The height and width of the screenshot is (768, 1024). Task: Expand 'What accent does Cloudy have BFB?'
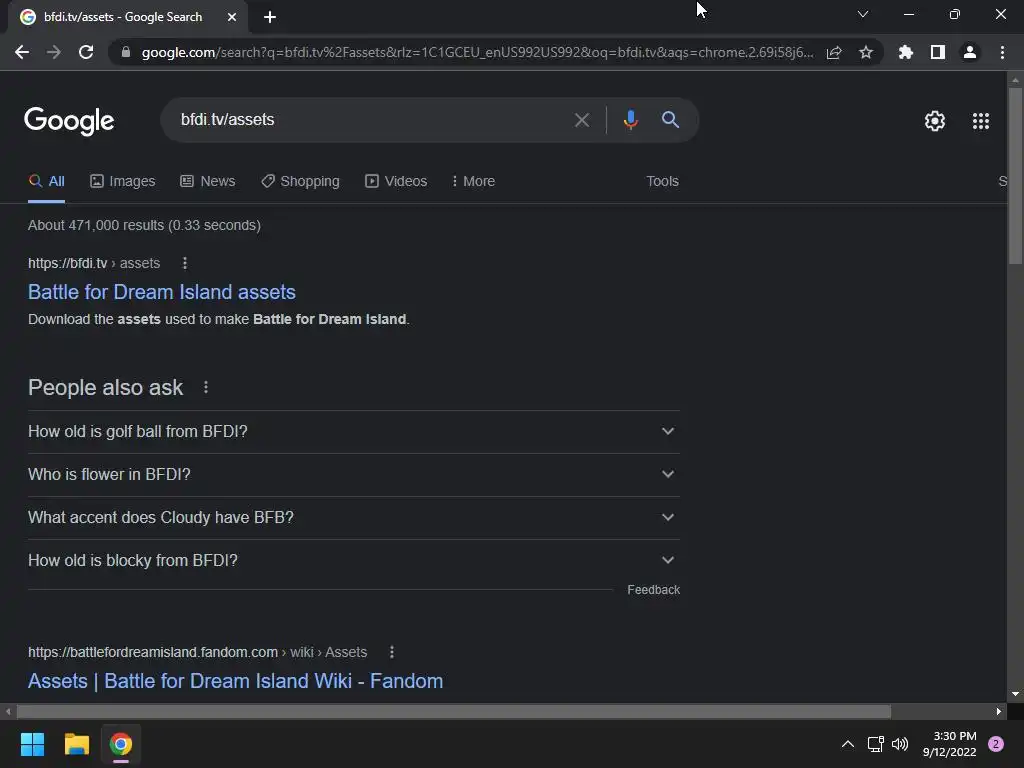(x=353, y=518)
